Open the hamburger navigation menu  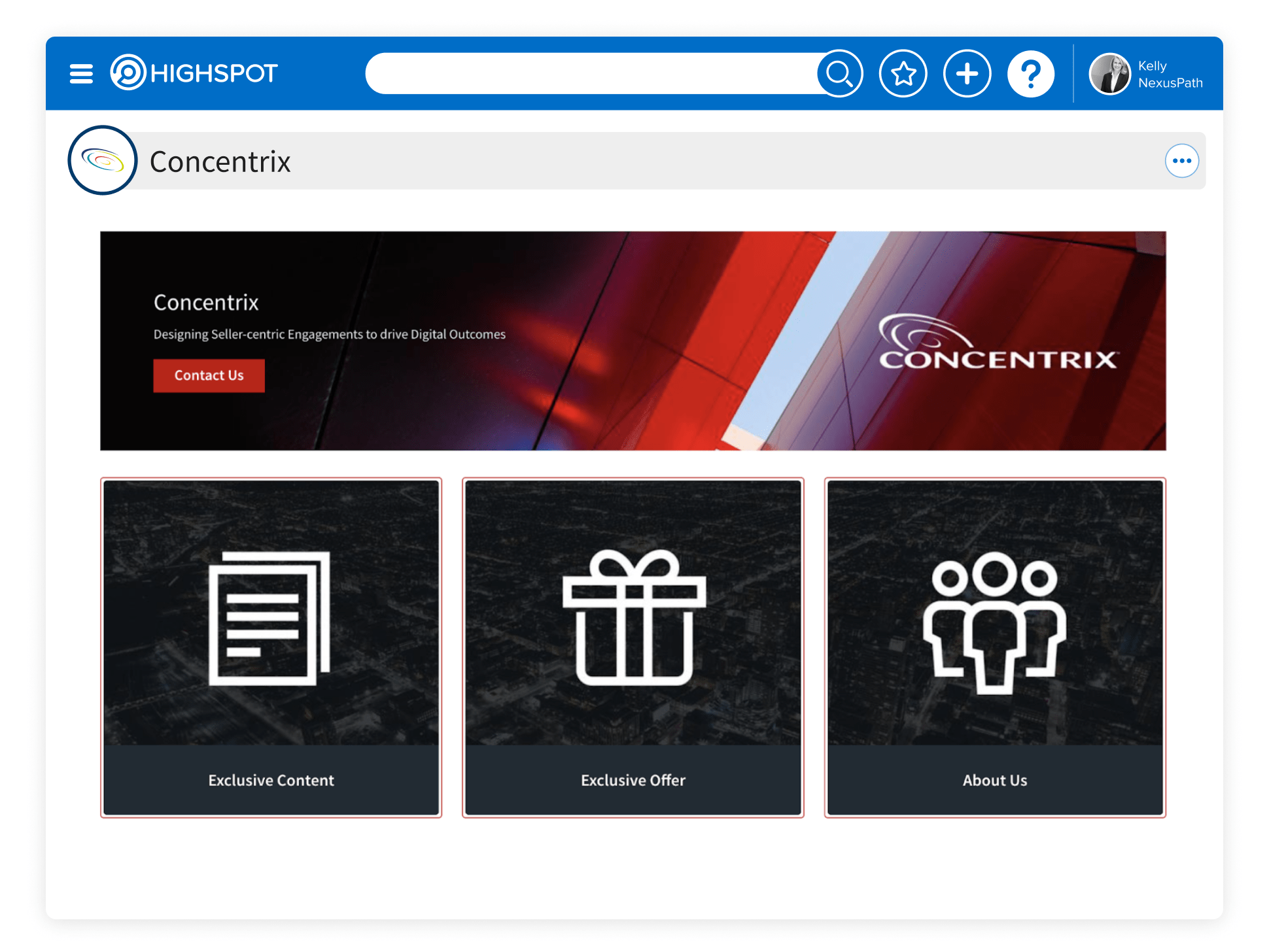(81, 73)
